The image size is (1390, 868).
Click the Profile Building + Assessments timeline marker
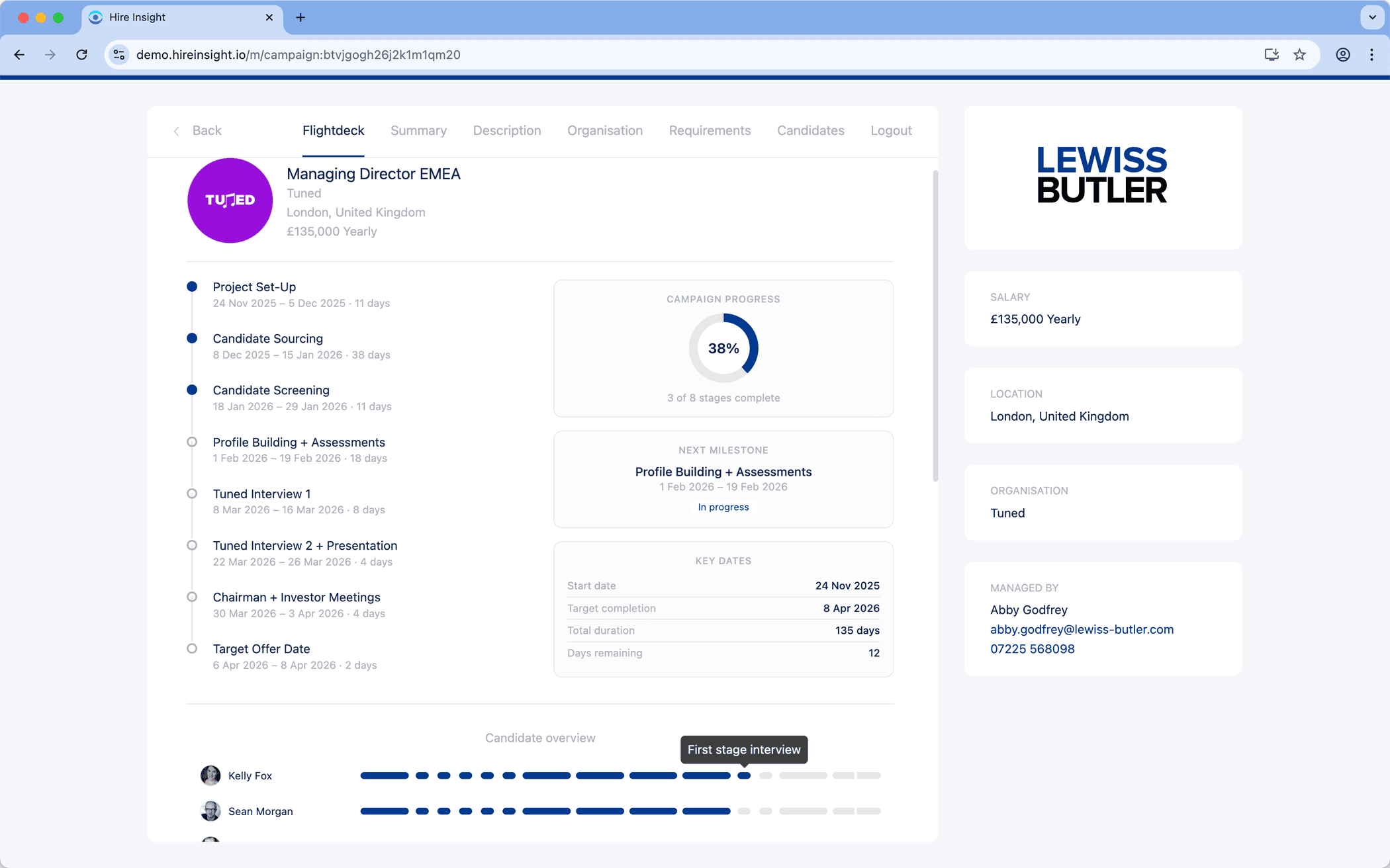(x=192, y=442)
